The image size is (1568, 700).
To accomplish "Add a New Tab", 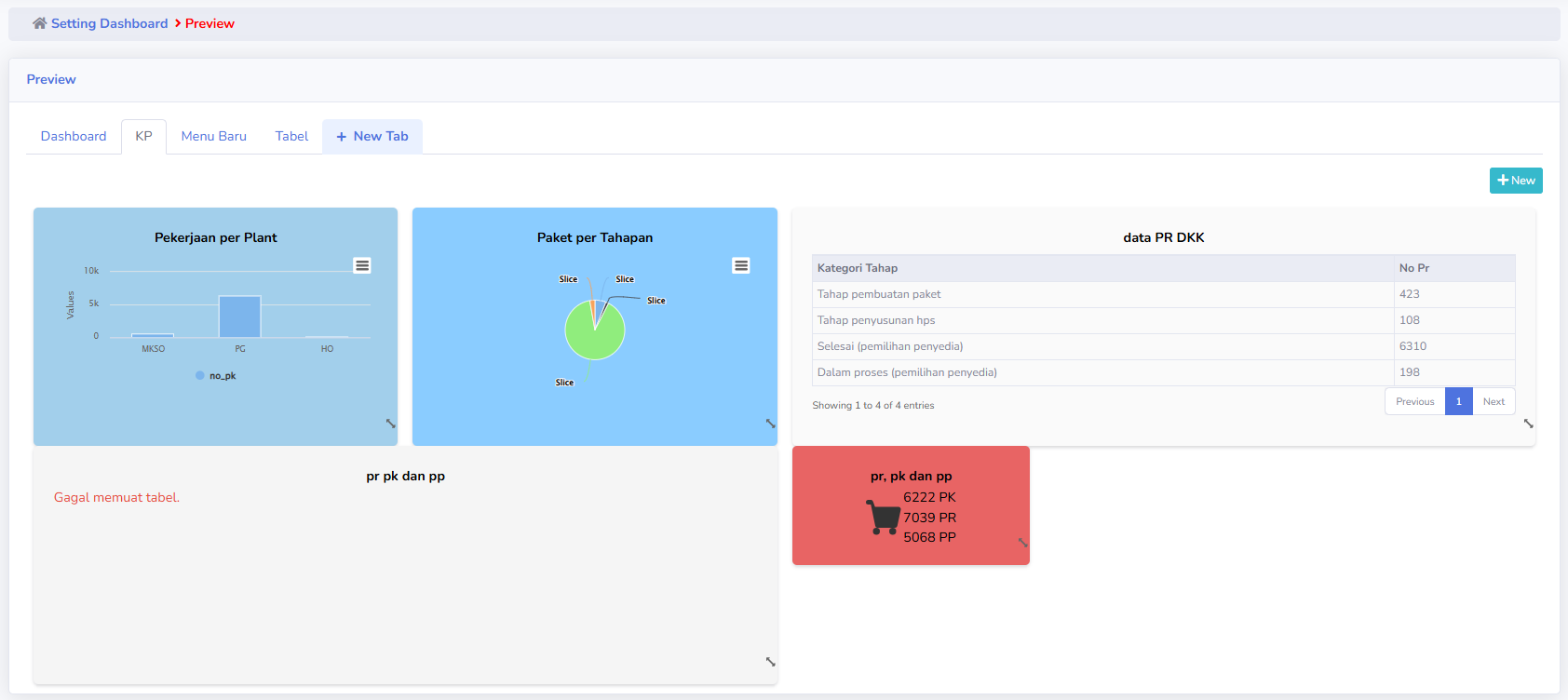I will click(372, 136).
